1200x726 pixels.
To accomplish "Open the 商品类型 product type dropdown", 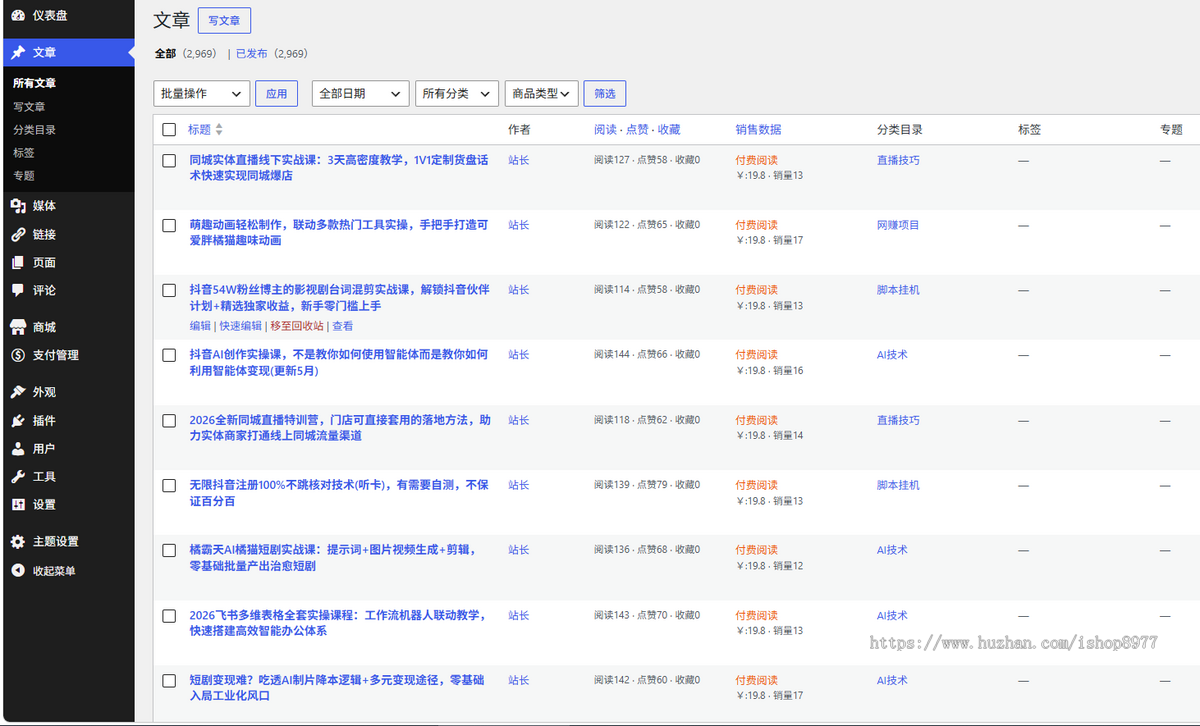I will pos(542,93).
